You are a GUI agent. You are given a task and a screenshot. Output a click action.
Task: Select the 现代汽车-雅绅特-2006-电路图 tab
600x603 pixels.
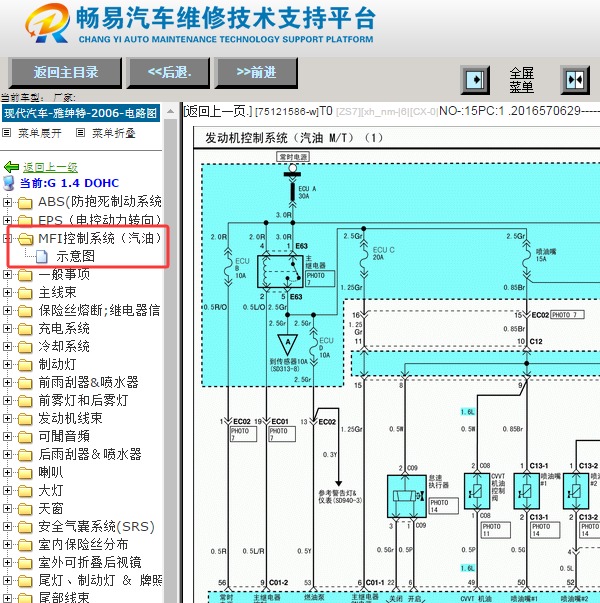point(81,113)
